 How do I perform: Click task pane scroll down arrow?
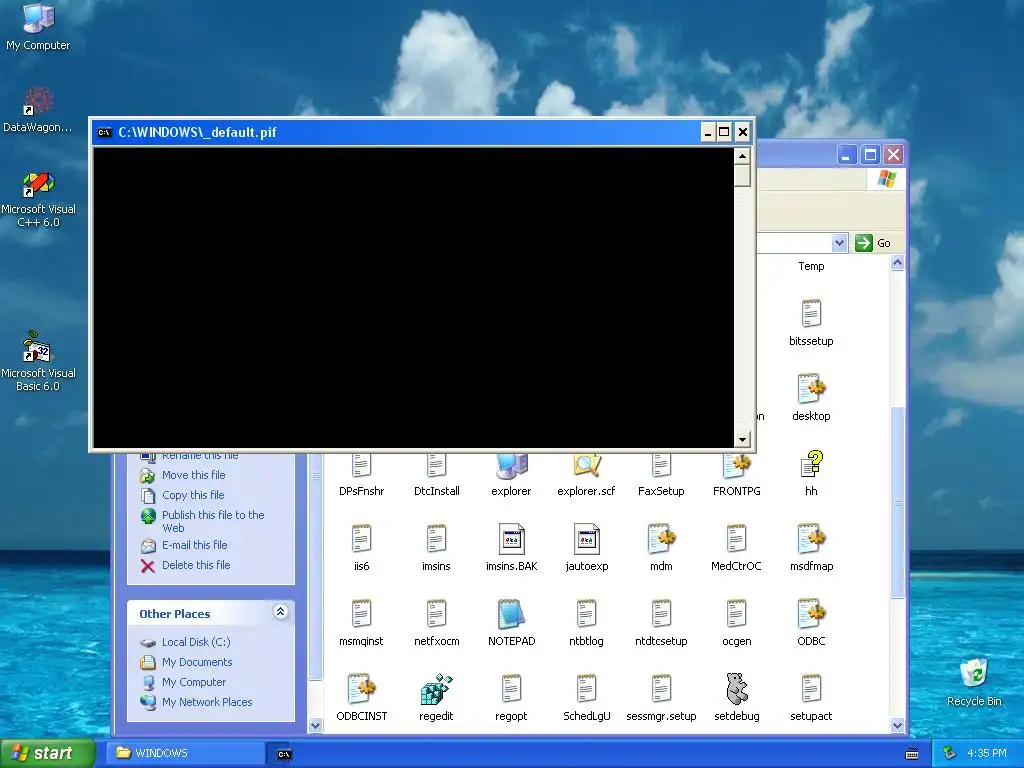(x=315, y=725)
